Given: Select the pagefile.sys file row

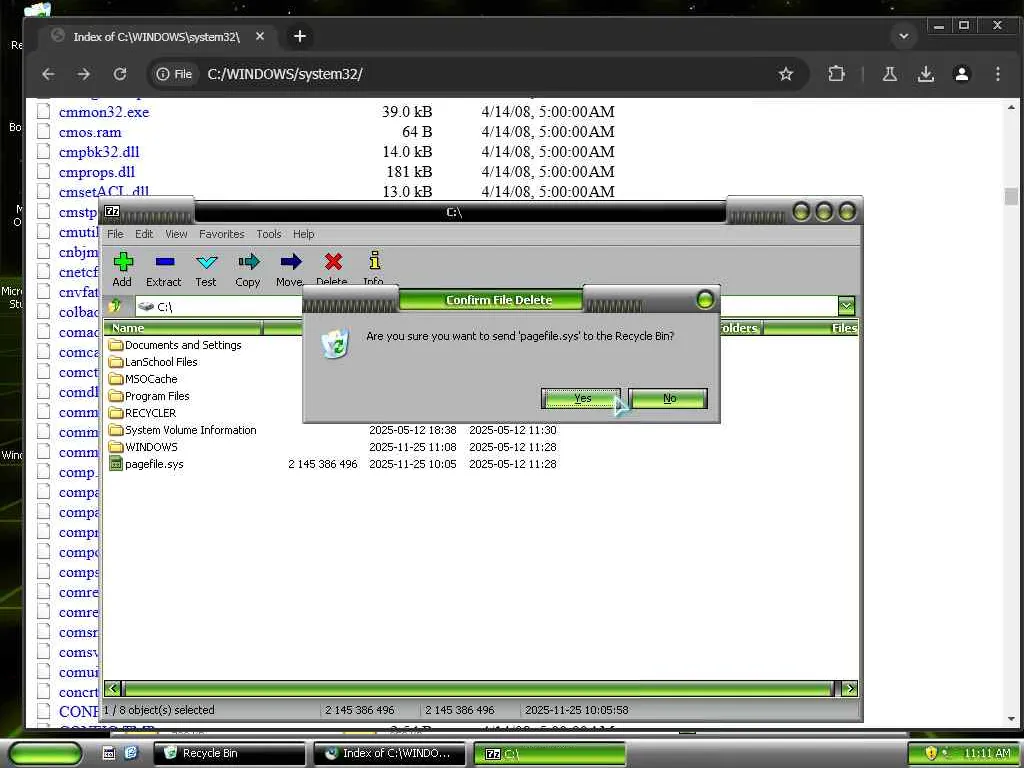Looking at the screenshot, I should pos(333,464).
